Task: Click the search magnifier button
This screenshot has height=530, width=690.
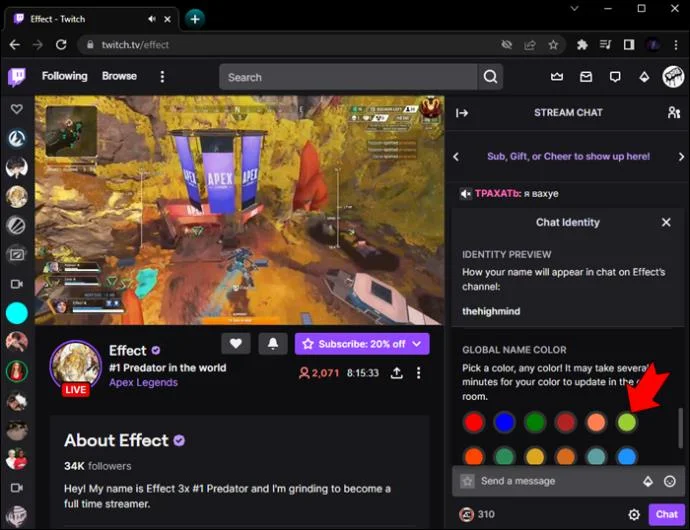Action: (490, 77)
